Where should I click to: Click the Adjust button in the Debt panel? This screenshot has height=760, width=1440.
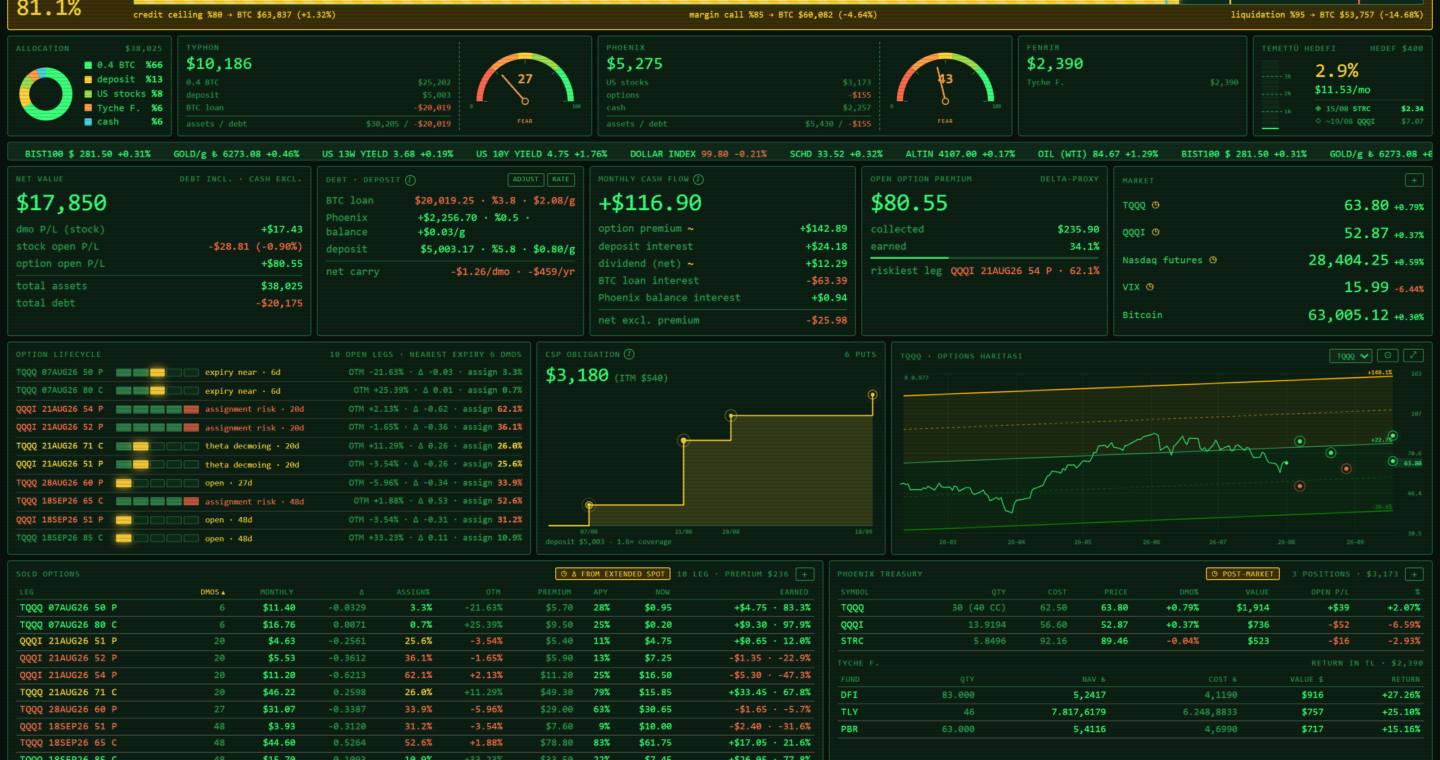point(525,180)
